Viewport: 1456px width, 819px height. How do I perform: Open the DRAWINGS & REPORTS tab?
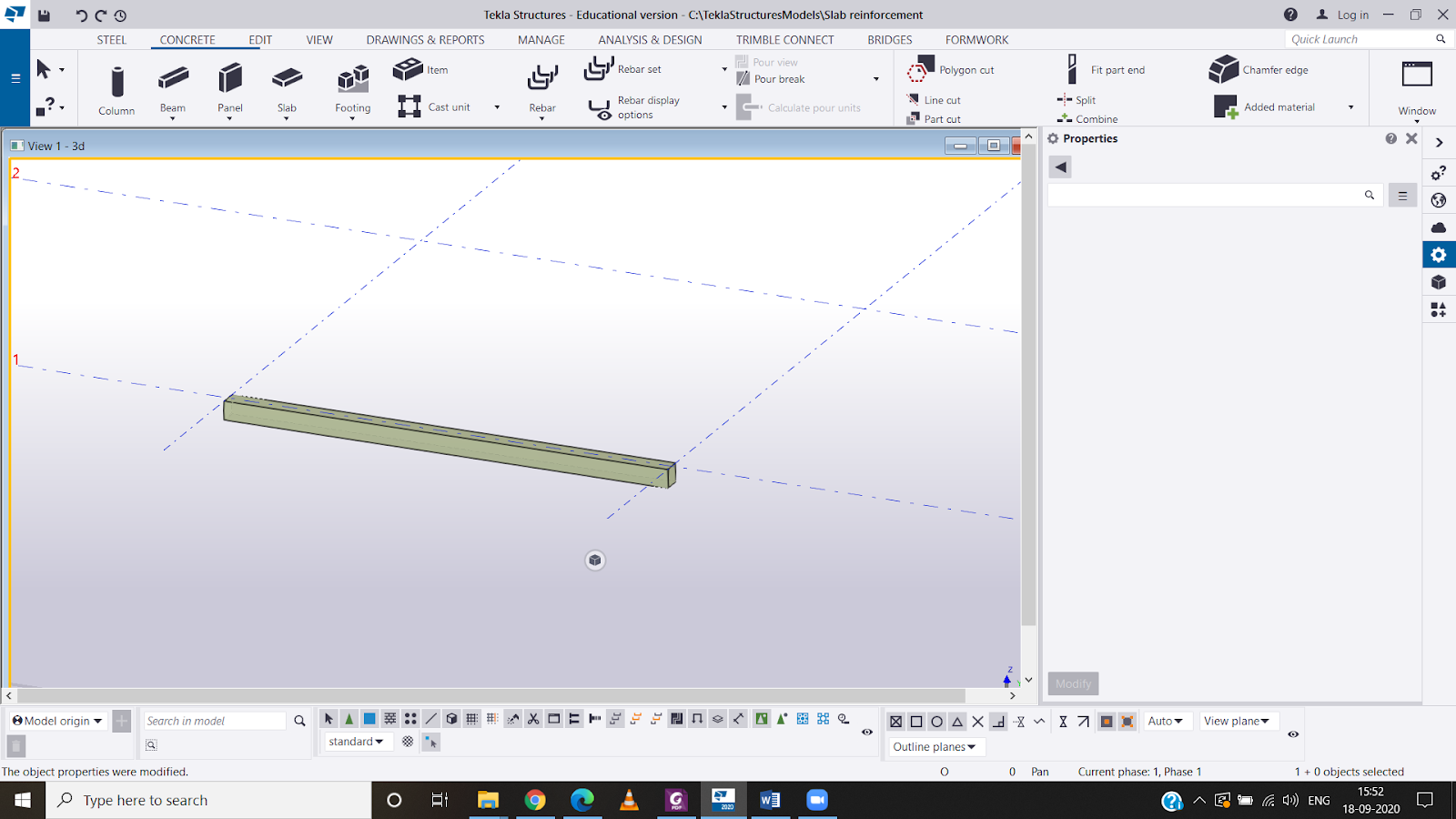[425, 40]
